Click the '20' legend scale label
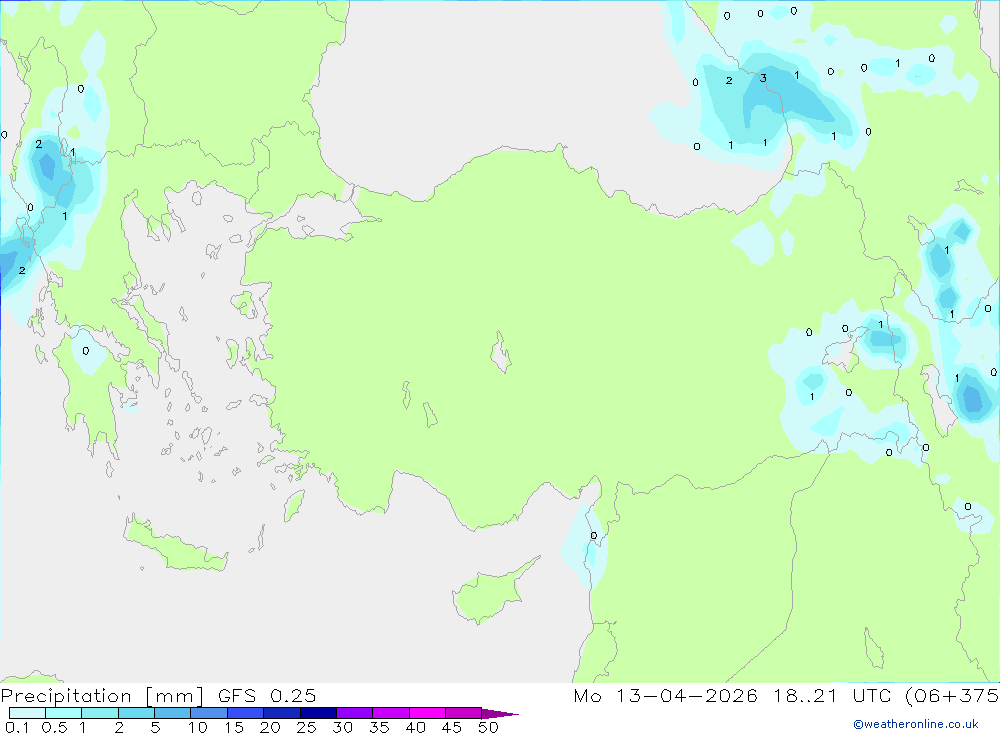Screen dimensions: 1000x733 click(270, 727)
